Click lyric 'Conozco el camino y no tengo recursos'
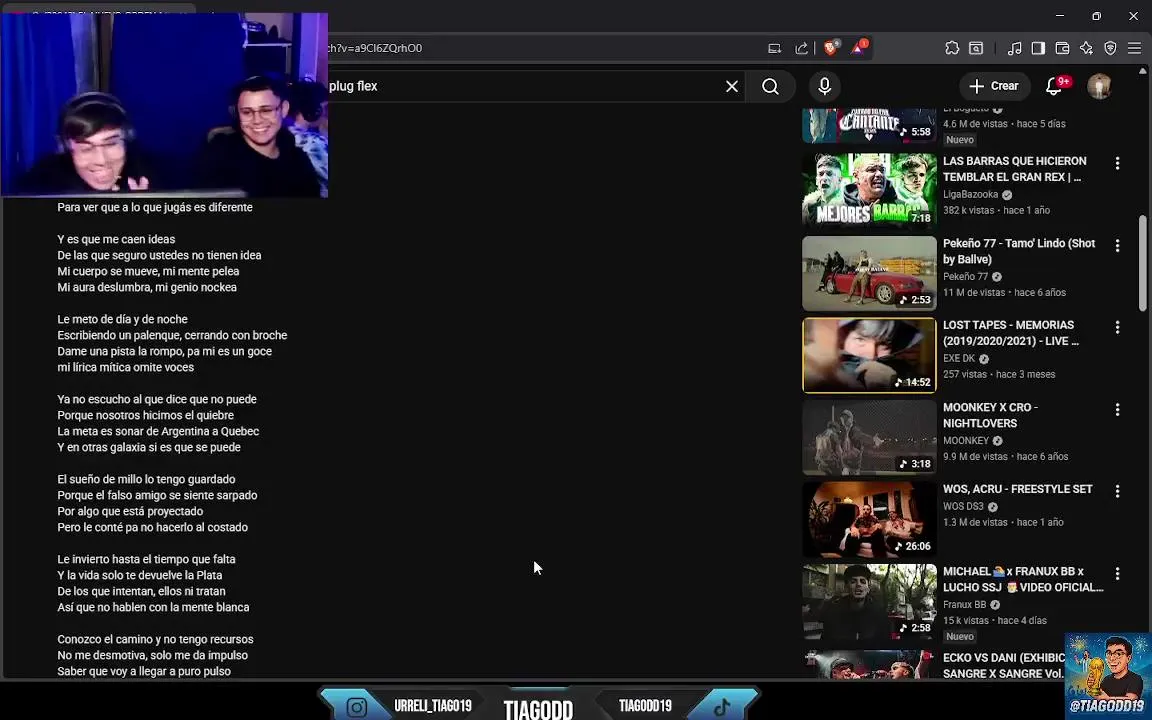The image size is (1152, 720). [155, 639]
